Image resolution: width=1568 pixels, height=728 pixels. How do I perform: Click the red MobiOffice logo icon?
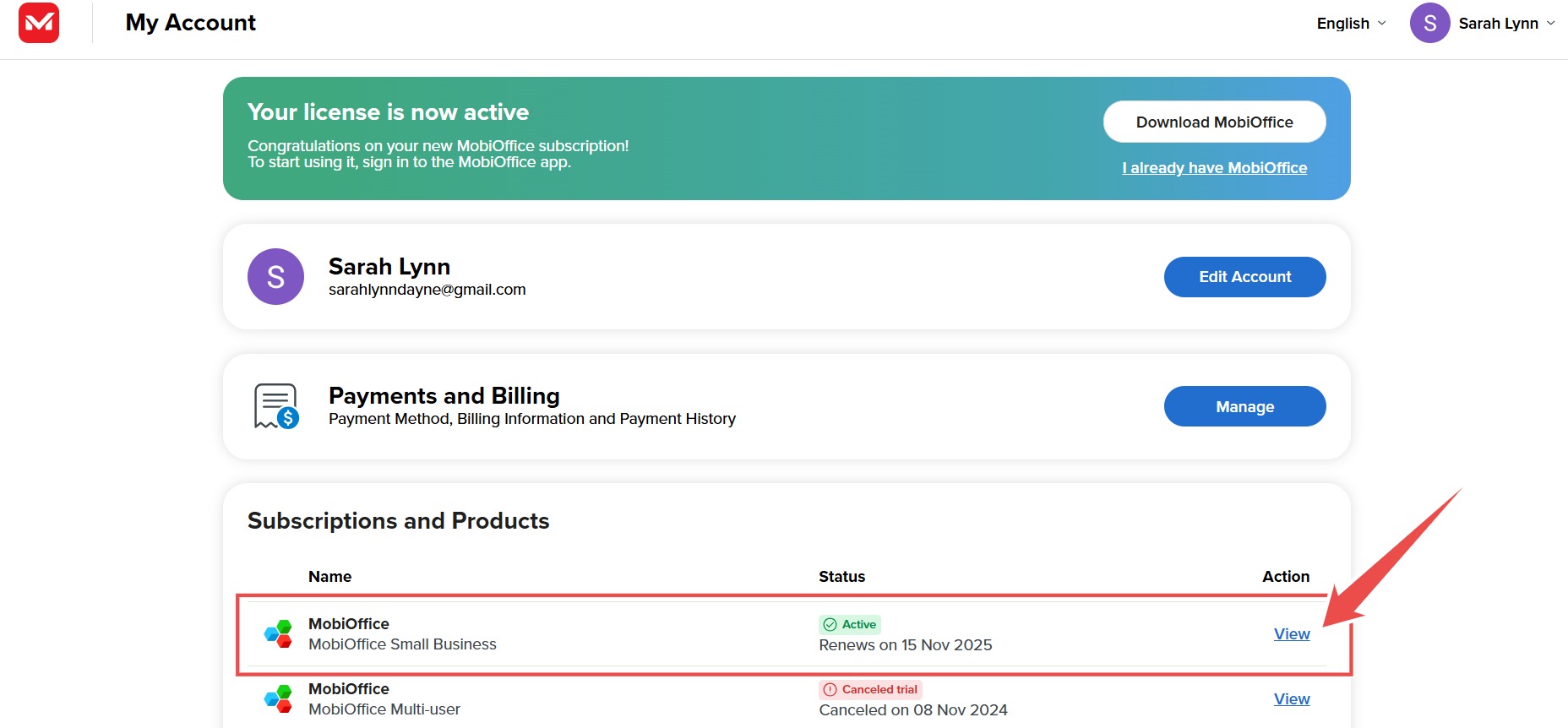[39, 23]
